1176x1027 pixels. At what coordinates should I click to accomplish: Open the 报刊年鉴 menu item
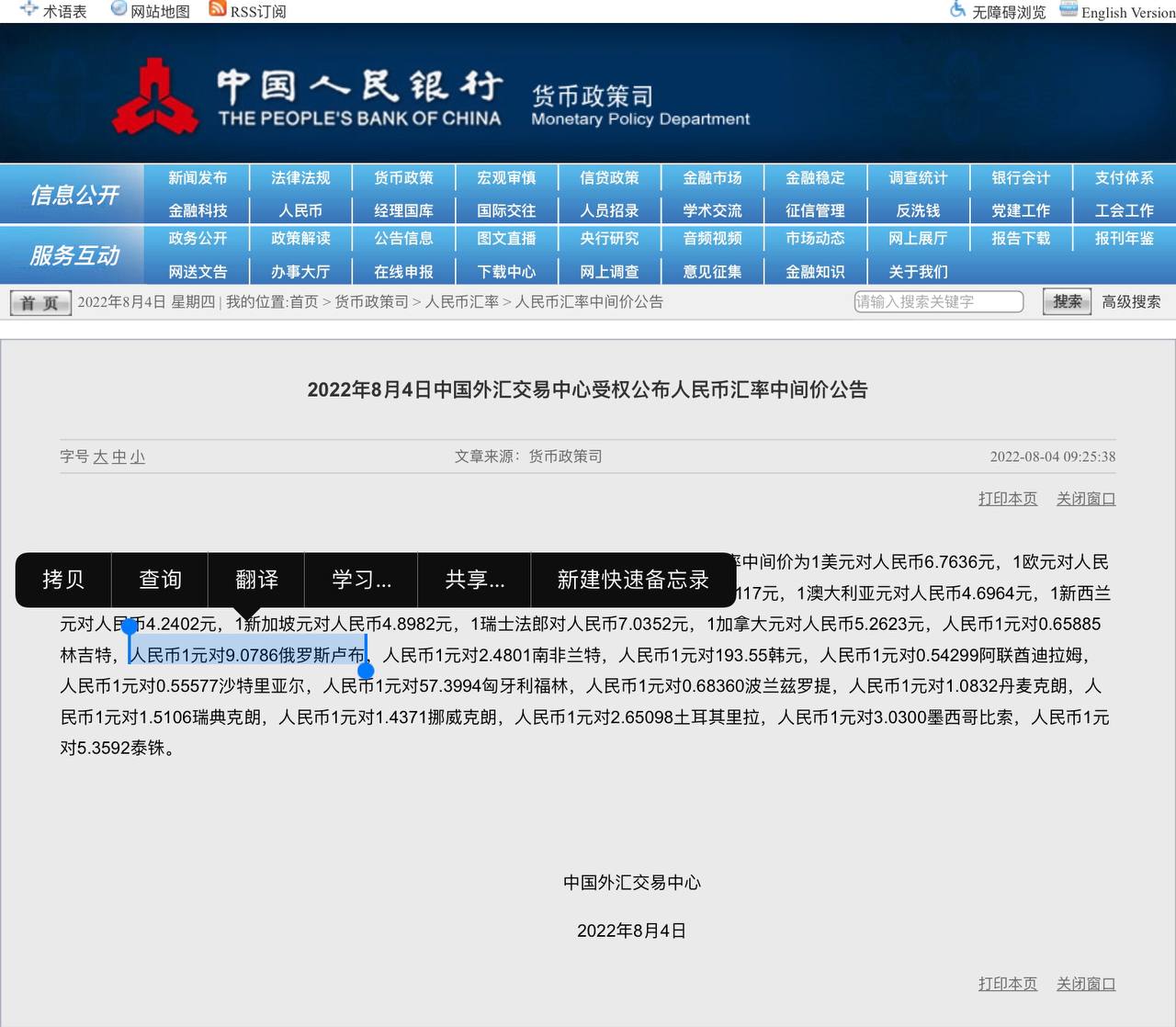[1124, 238]
